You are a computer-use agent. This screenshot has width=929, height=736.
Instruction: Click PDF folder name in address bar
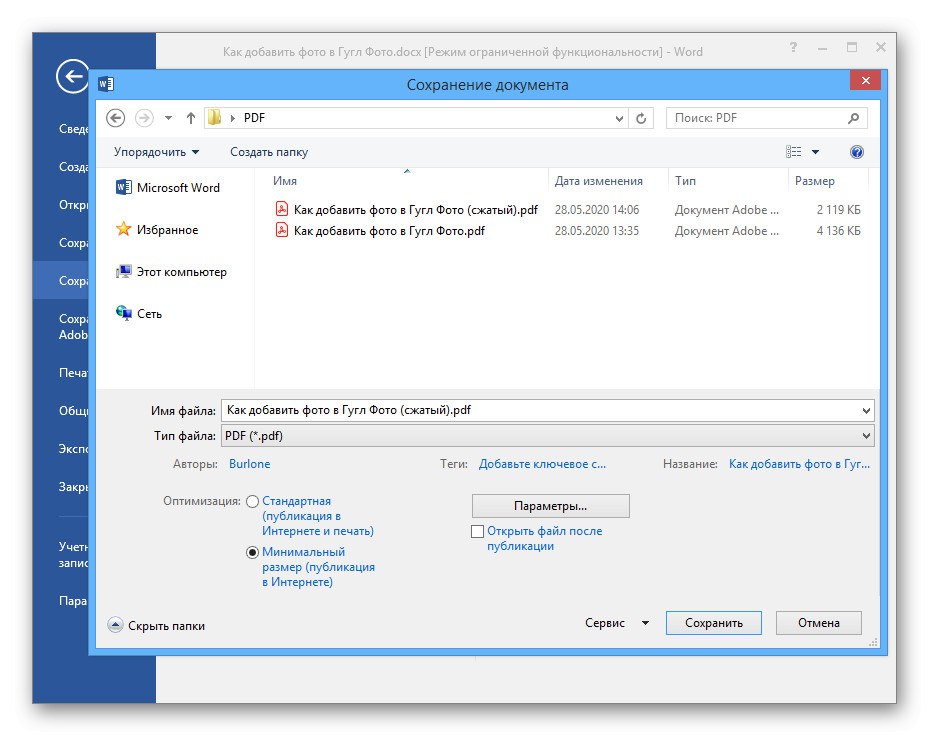tap(254, 118)
